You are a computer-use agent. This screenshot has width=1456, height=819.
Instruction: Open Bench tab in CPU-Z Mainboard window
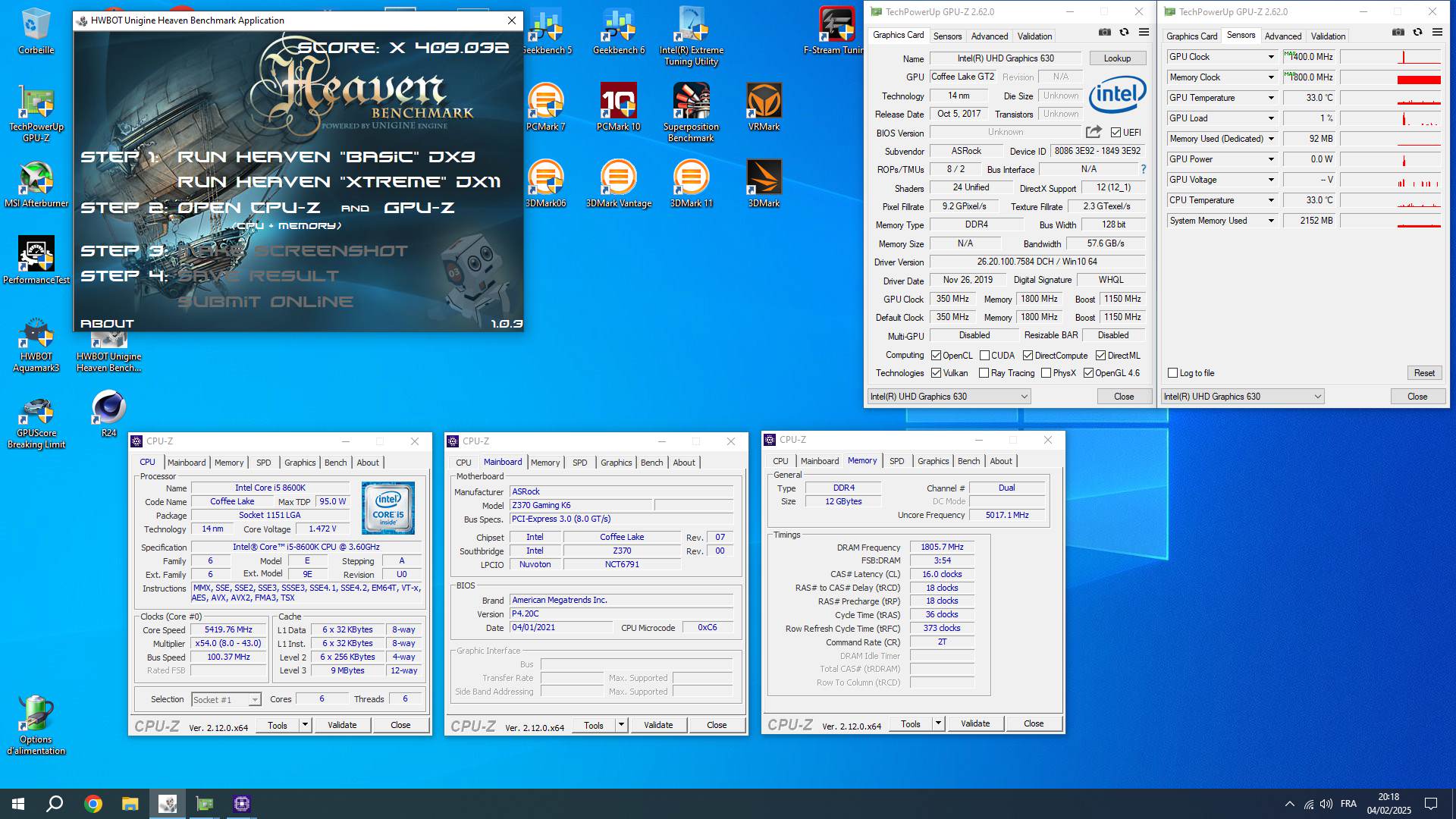pos(651,463)
